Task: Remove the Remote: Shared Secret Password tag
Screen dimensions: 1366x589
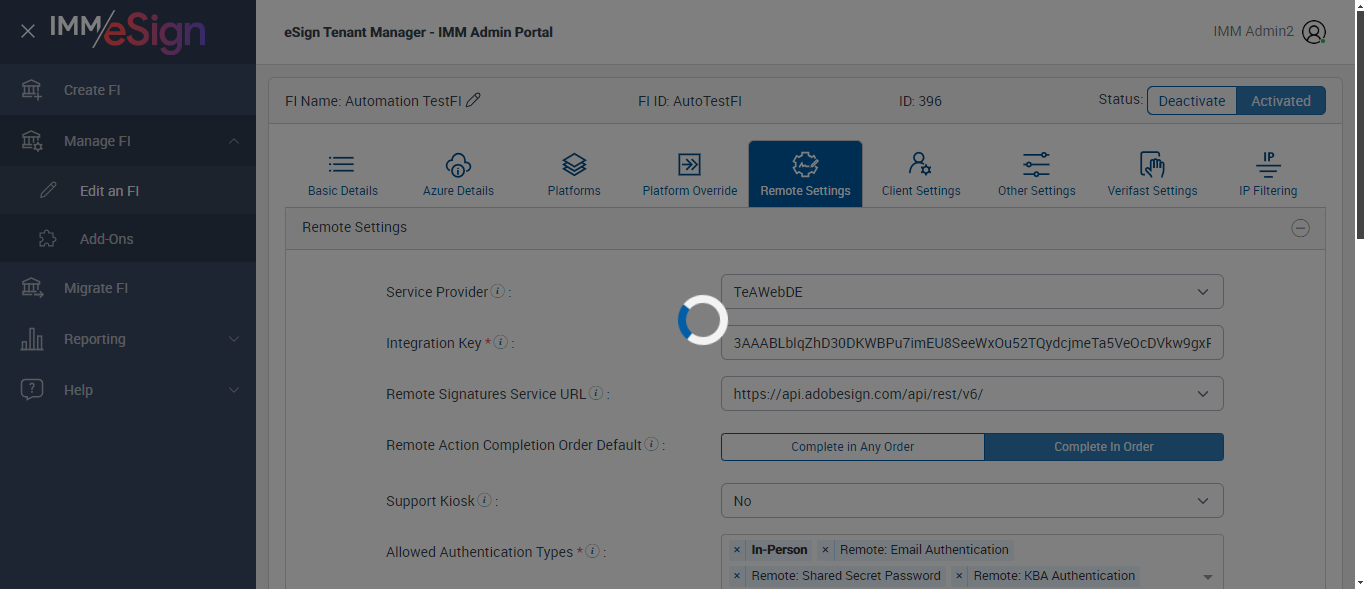Action: coord(737,576)
